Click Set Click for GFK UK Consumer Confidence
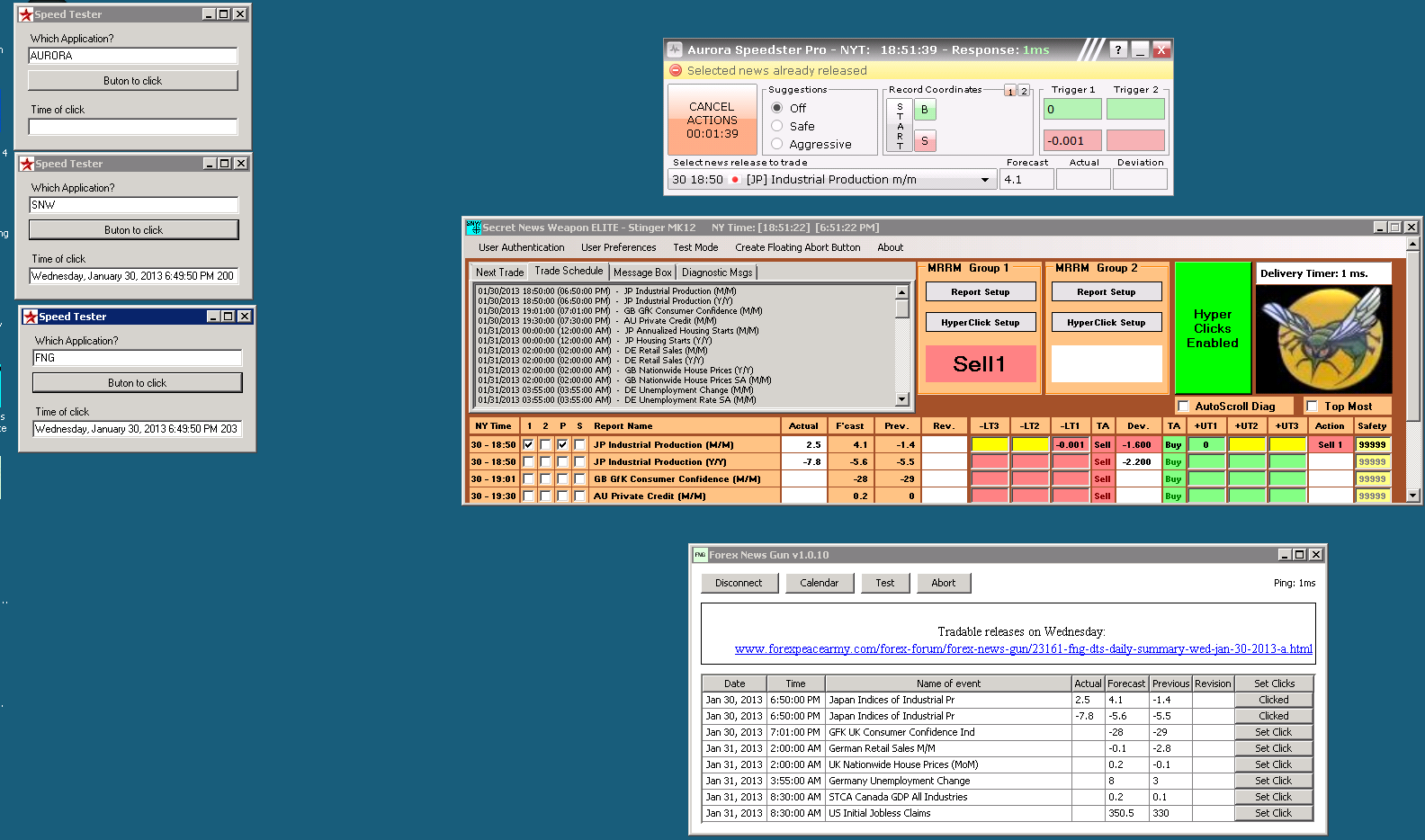Screen dimensions: 1425x840 tap(1273, 732)
